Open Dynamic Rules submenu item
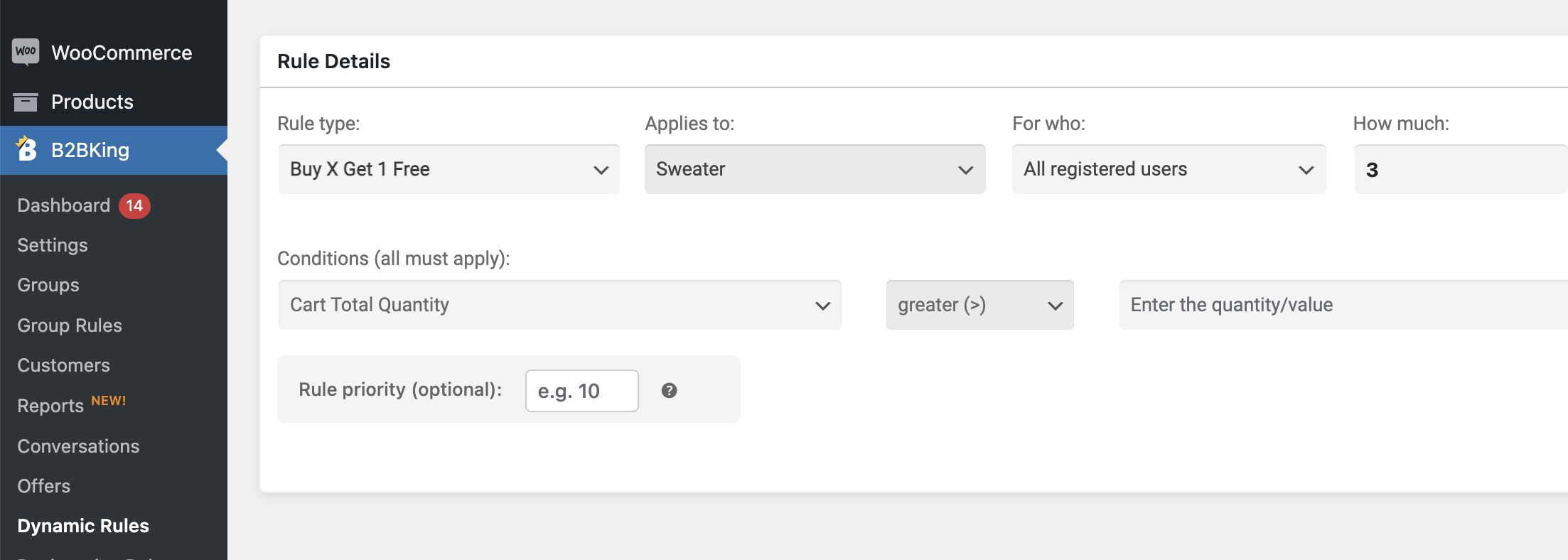Image resolution: width=1568 pixels, height=560 pixels. pos(83,526)
